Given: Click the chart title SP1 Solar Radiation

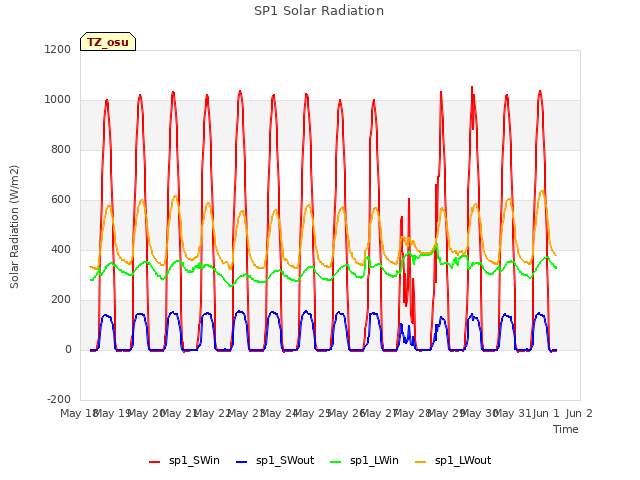Looking at the screenshot, I should [x=319, y=11].
